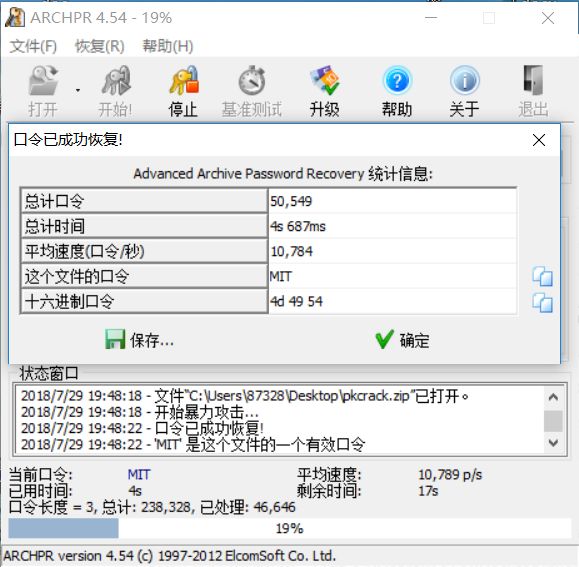Click the blue current password MIT value
Screen dimensions: 579x567
click(x=139, y=474)
